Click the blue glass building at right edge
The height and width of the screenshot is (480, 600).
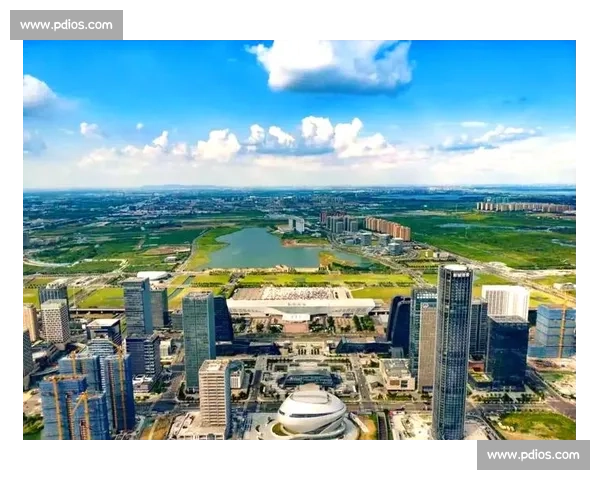click(554, 332)
